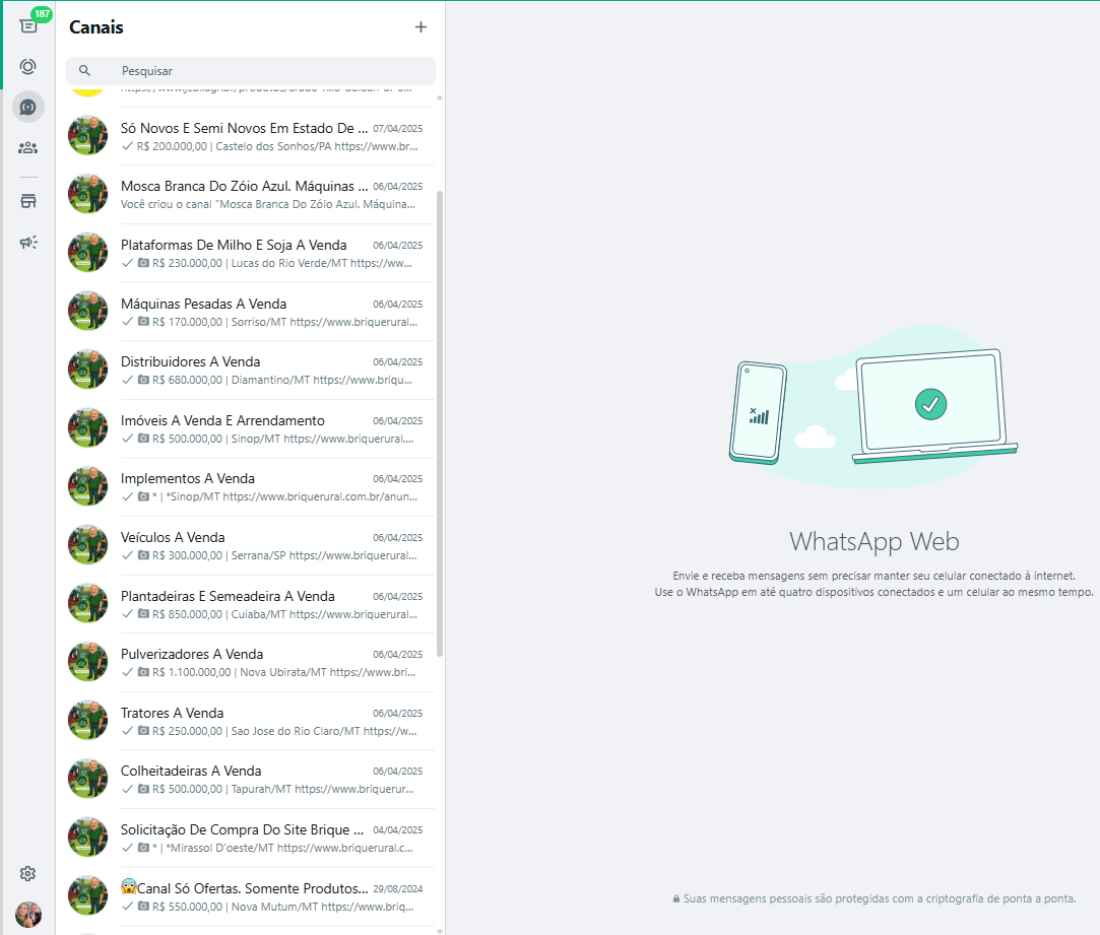The width and height of the screenshot is (1100, 935).
Task: Open channel Máquinas Pesadas A Venda
Action: point(250,311)
